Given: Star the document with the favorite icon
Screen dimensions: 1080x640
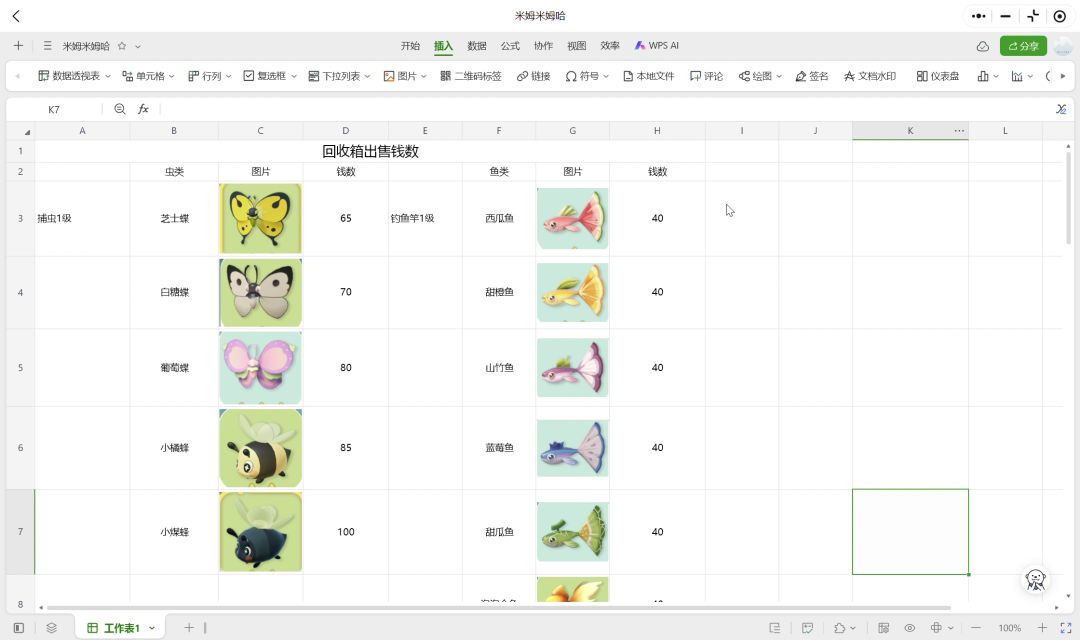Looking at the screenshot, I should pos(122,46).
